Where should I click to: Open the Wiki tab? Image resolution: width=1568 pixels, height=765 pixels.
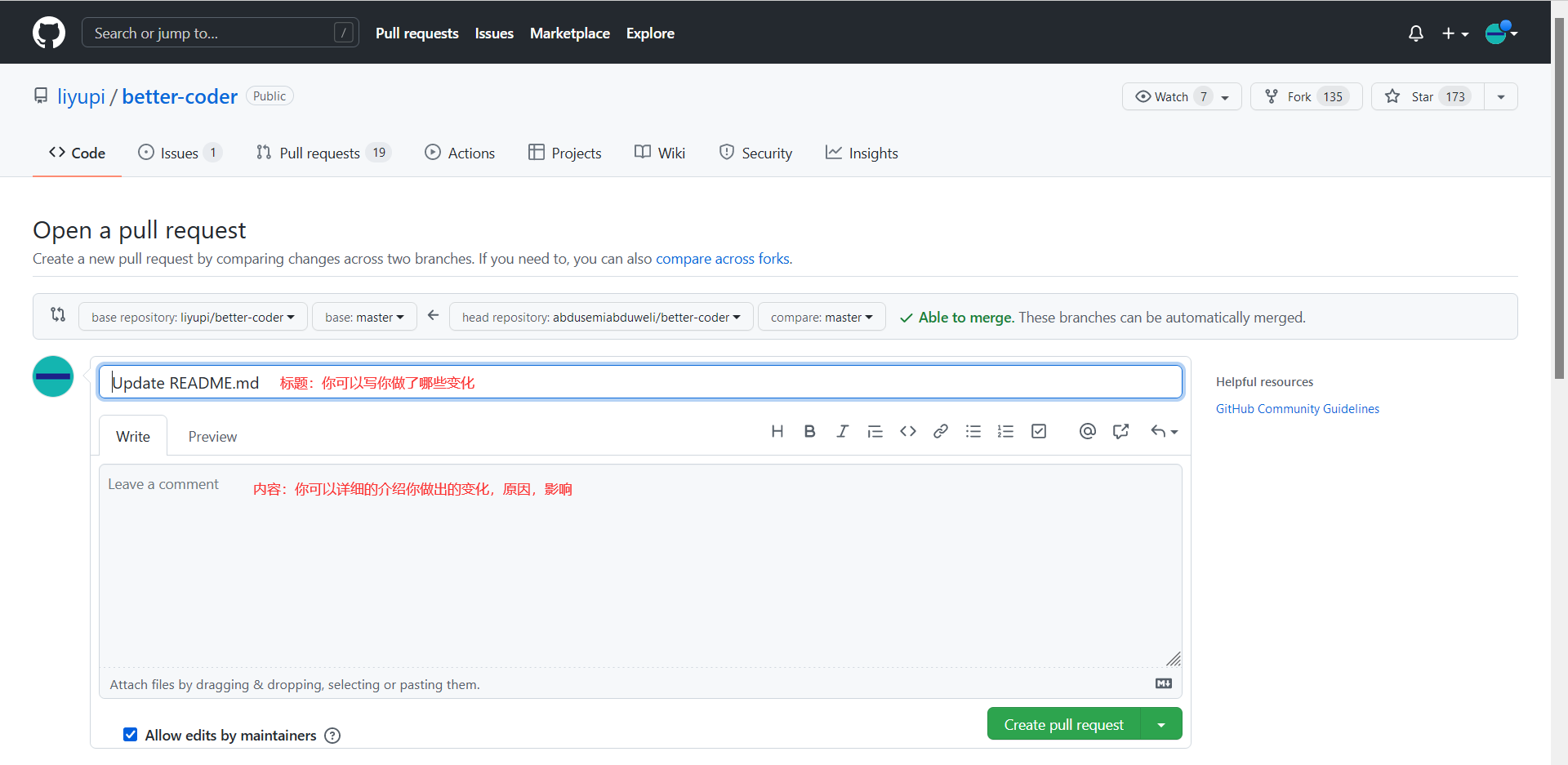[x=660, y=153]
